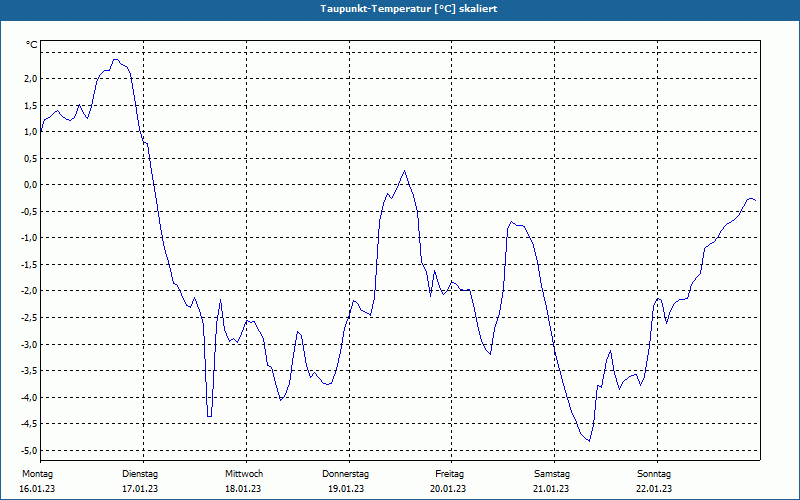Viewport: 800px width, 500px height.
Task: Select the date 18.01.23
Action: click(x=243, y=489)
